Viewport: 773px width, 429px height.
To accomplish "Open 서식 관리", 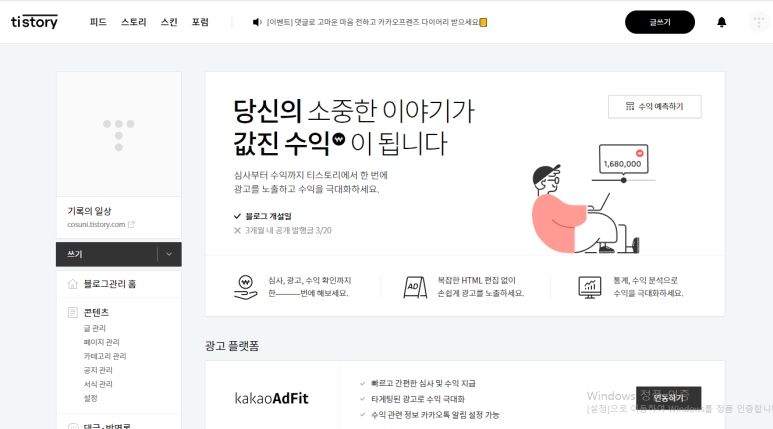I will pyautogui.click(x=98, y=384).
